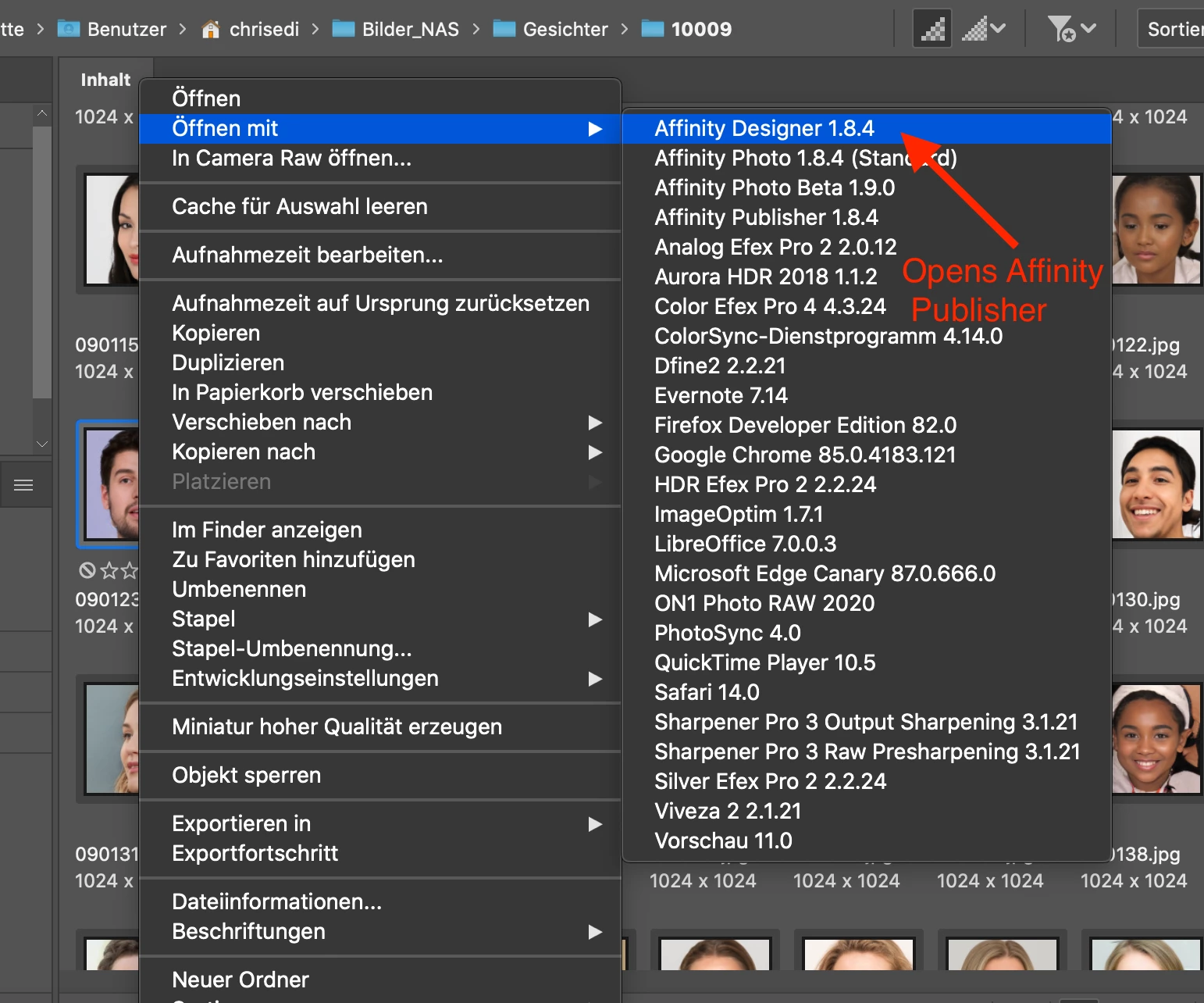Open with ON1 Photo RAW 2020
This screenshot has height=1003, width=1204.
(867, 603)
